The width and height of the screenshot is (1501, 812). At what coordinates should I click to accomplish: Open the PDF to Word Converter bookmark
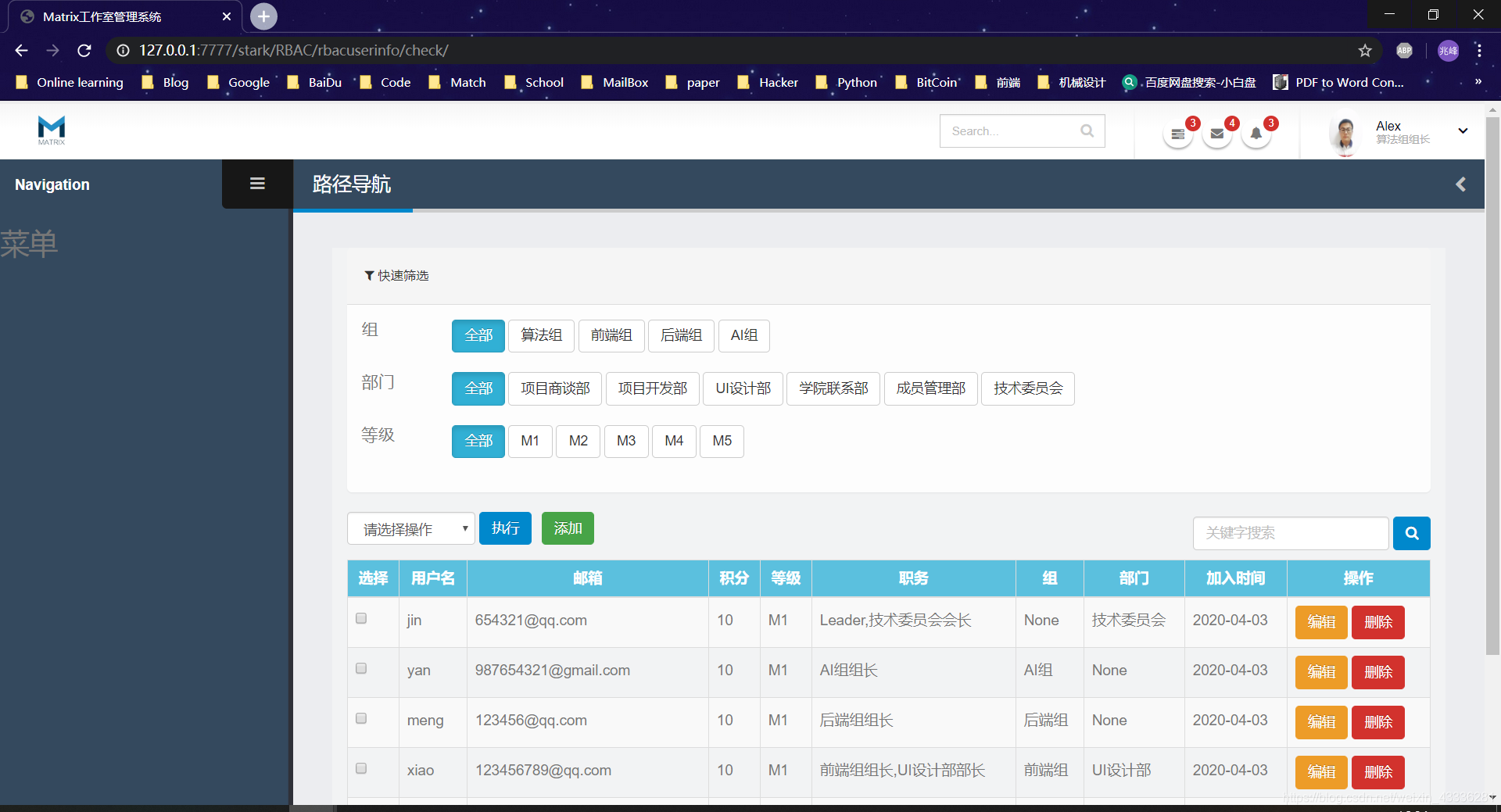[x=1338, y=82]
